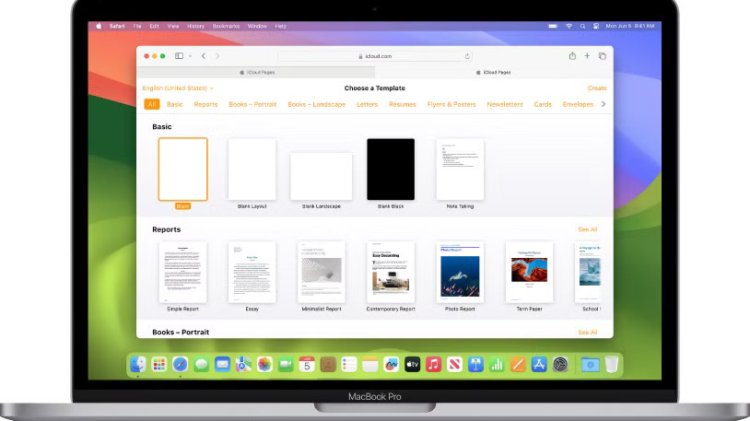Toggle the Safari sidebar
The width and height of the screenshot is (750, 421).
[x=179, y=56]
